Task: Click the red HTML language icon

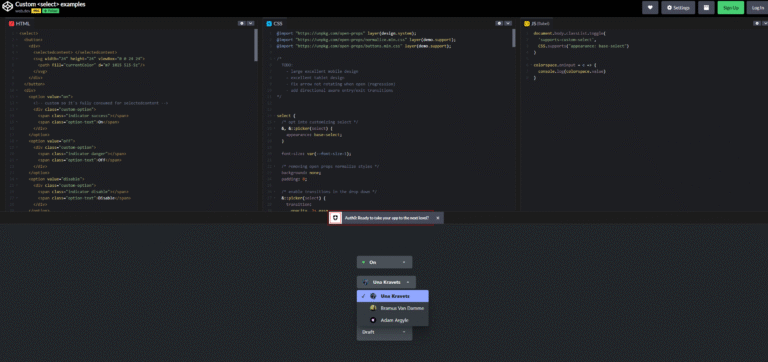Action: pyautogui.click(x=11, y=23)
